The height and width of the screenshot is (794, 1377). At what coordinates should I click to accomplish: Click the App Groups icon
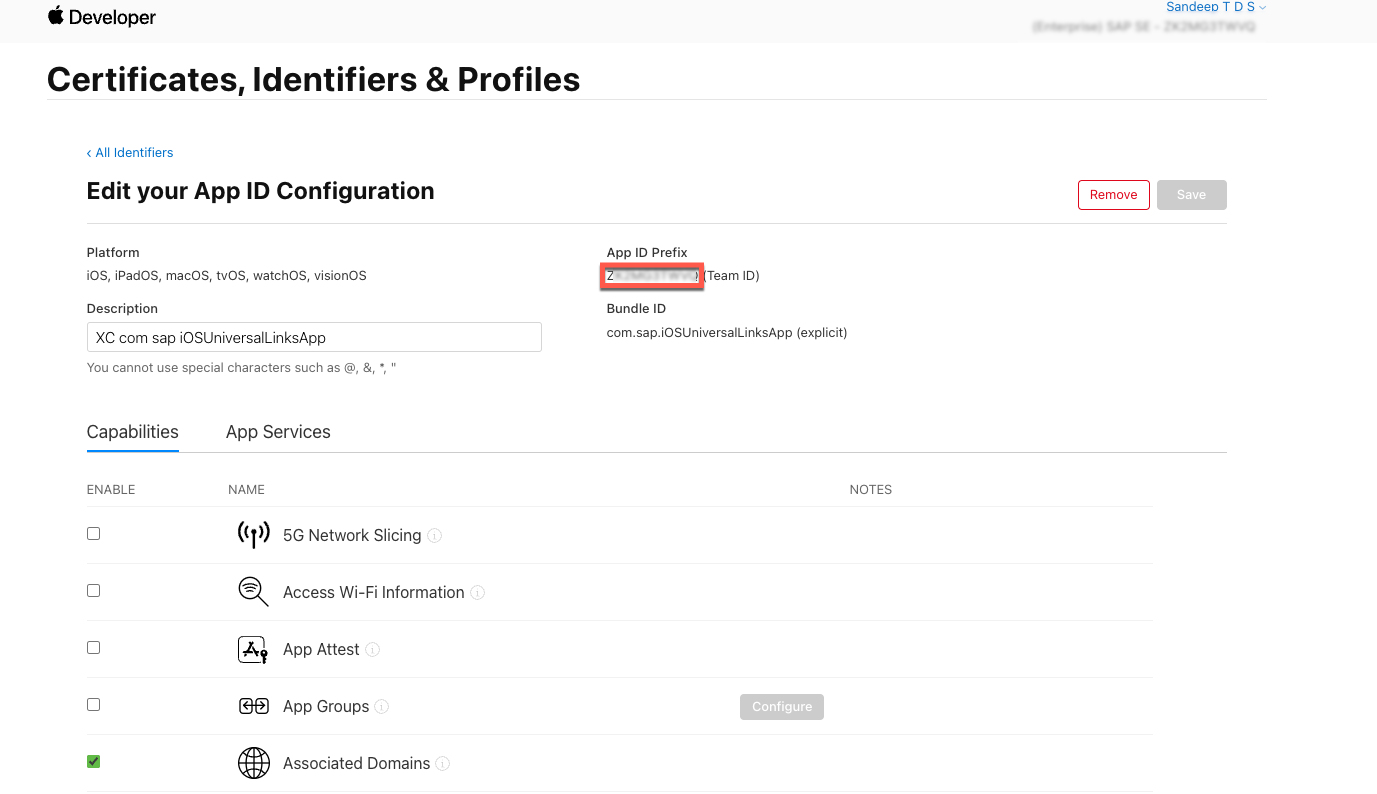point(254,706)
